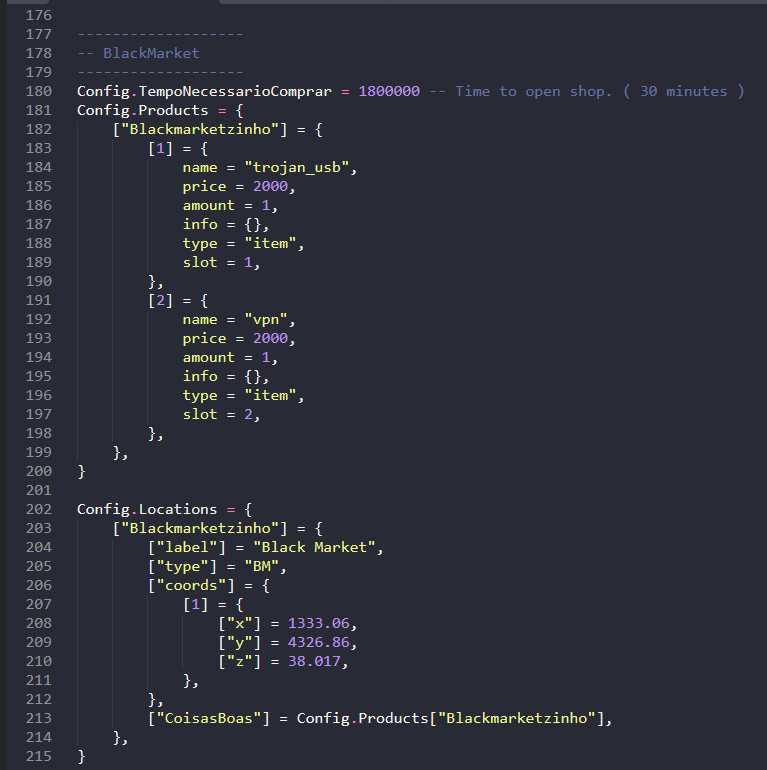767x770 pixels.
Task: Click "info = {}" on line 187
Action: [221, 224]
